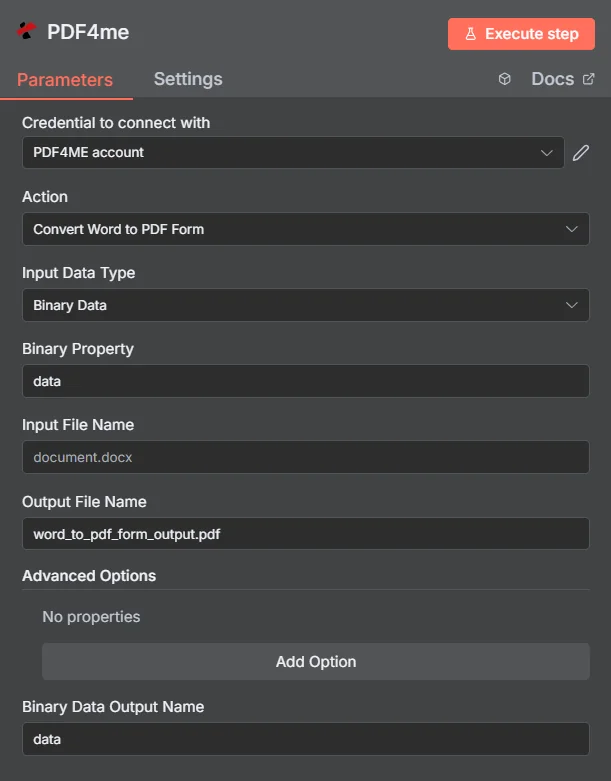Click the Input File Name label
Screen dimensions: 611x781
click(x=78, y=425)
